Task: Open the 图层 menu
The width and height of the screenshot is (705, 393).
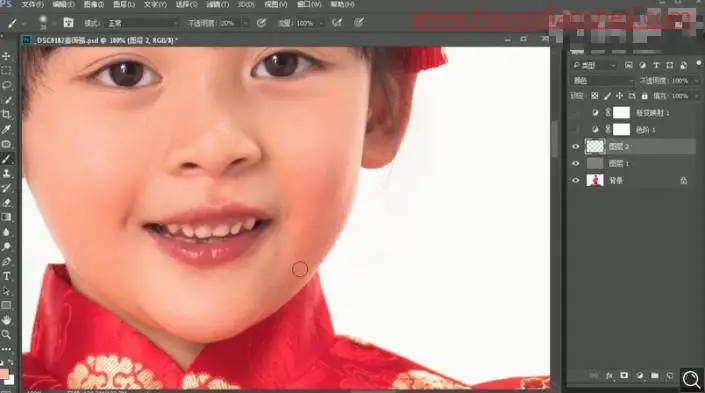Action: click(x=124, y=4)
